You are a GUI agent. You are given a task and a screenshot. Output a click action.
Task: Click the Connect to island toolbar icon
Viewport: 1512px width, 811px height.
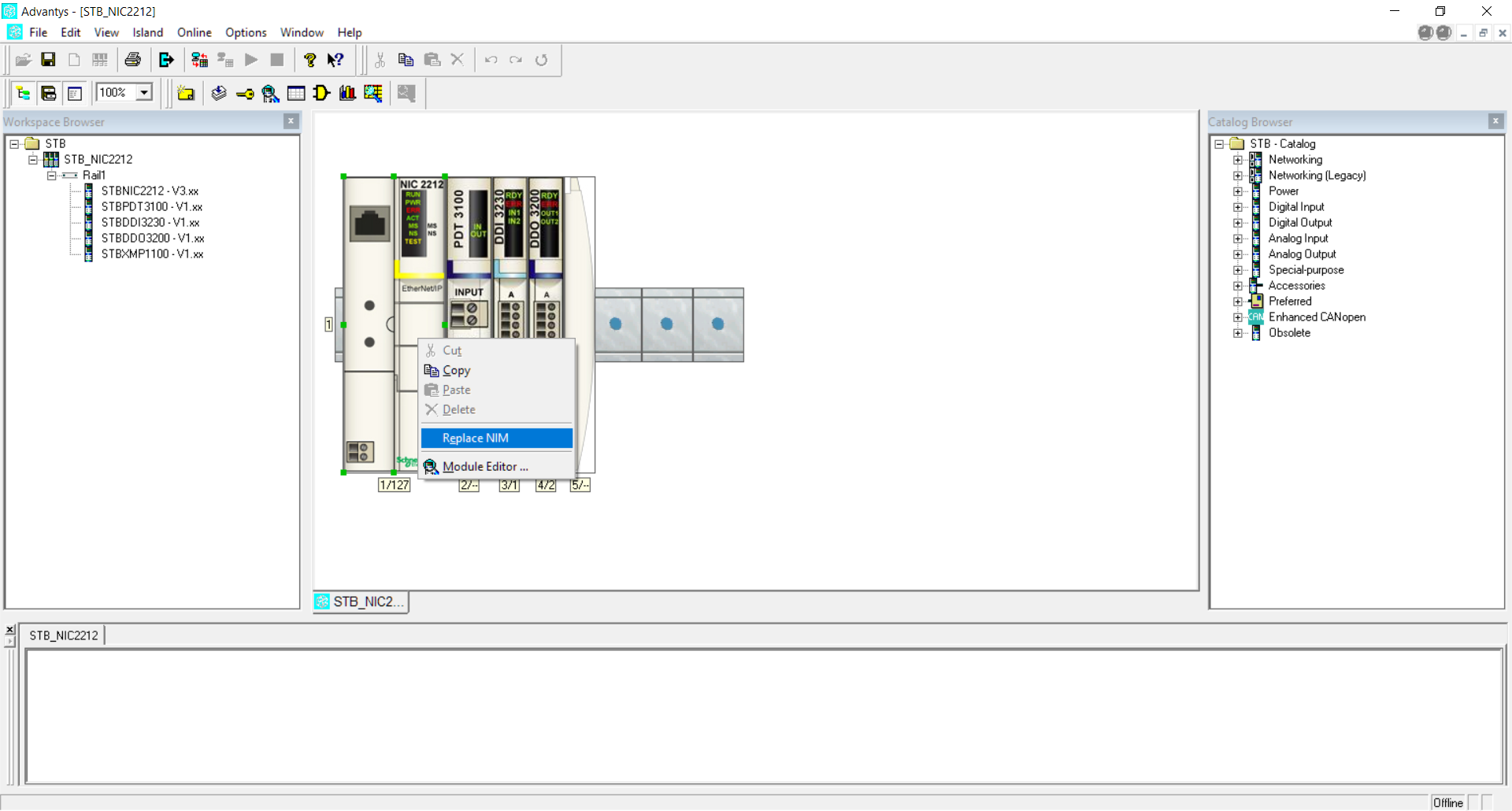coord(200,60)
